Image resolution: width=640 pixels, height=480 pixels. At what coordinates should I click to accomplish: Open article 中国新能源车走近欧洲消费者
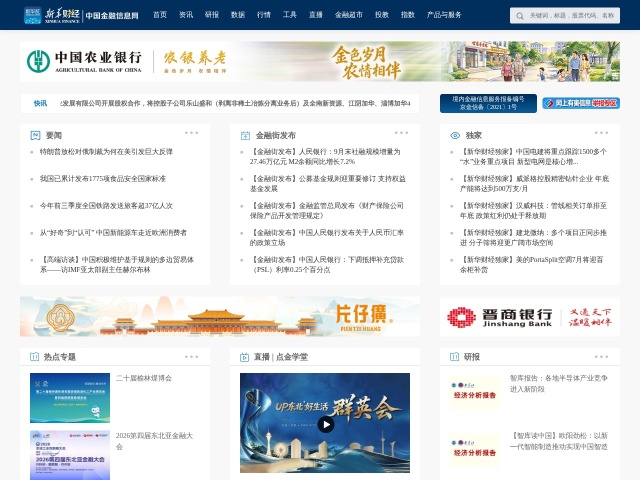point(113,233)
